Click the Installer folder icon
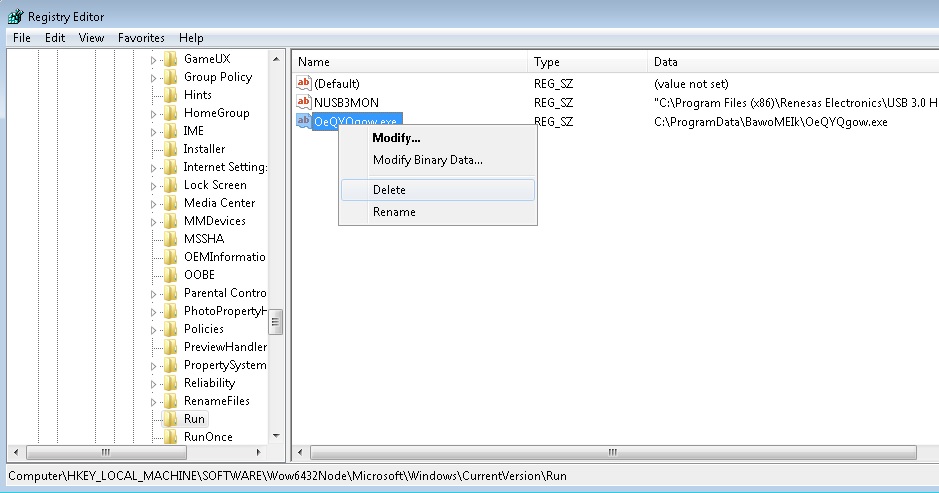939x493 pixels. point(171,149)
